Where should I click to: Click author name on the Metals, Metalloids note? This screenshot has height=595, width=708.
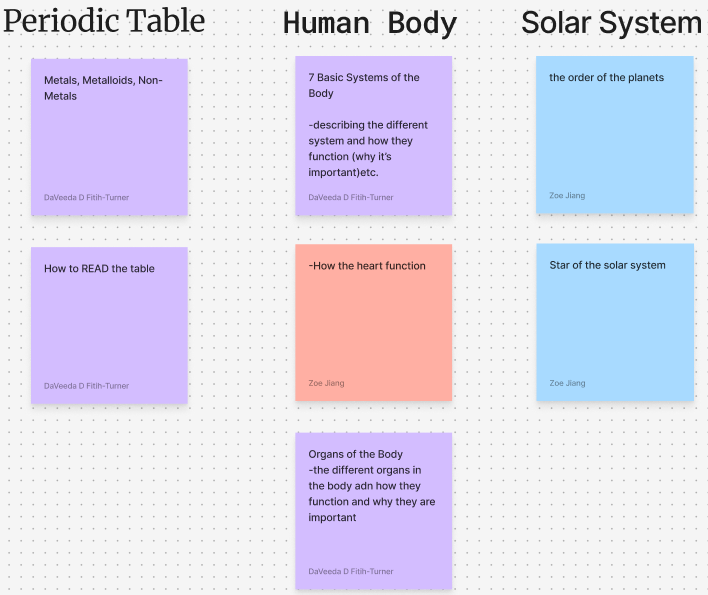(x=86, y=197)
